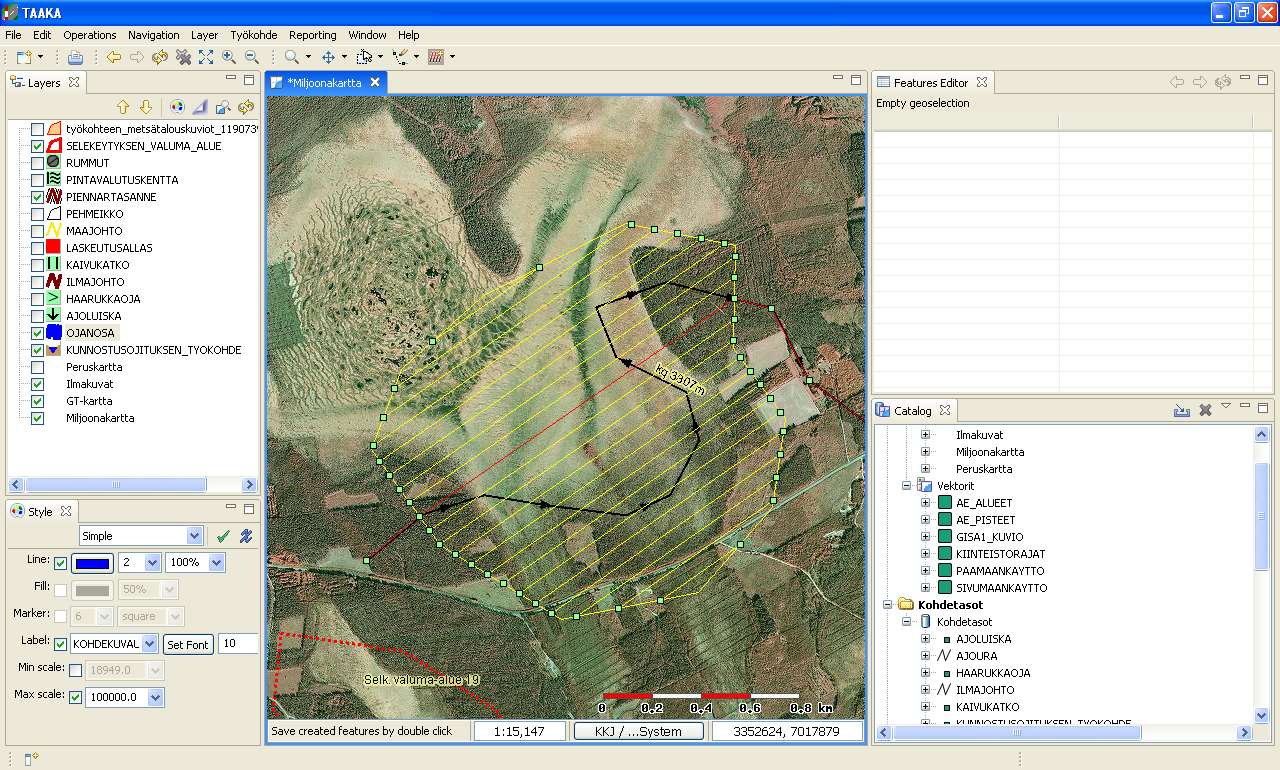Click the print icon in toolbar
The image size is (1280, 770).
pyautogui.click(x=75, y=57)
